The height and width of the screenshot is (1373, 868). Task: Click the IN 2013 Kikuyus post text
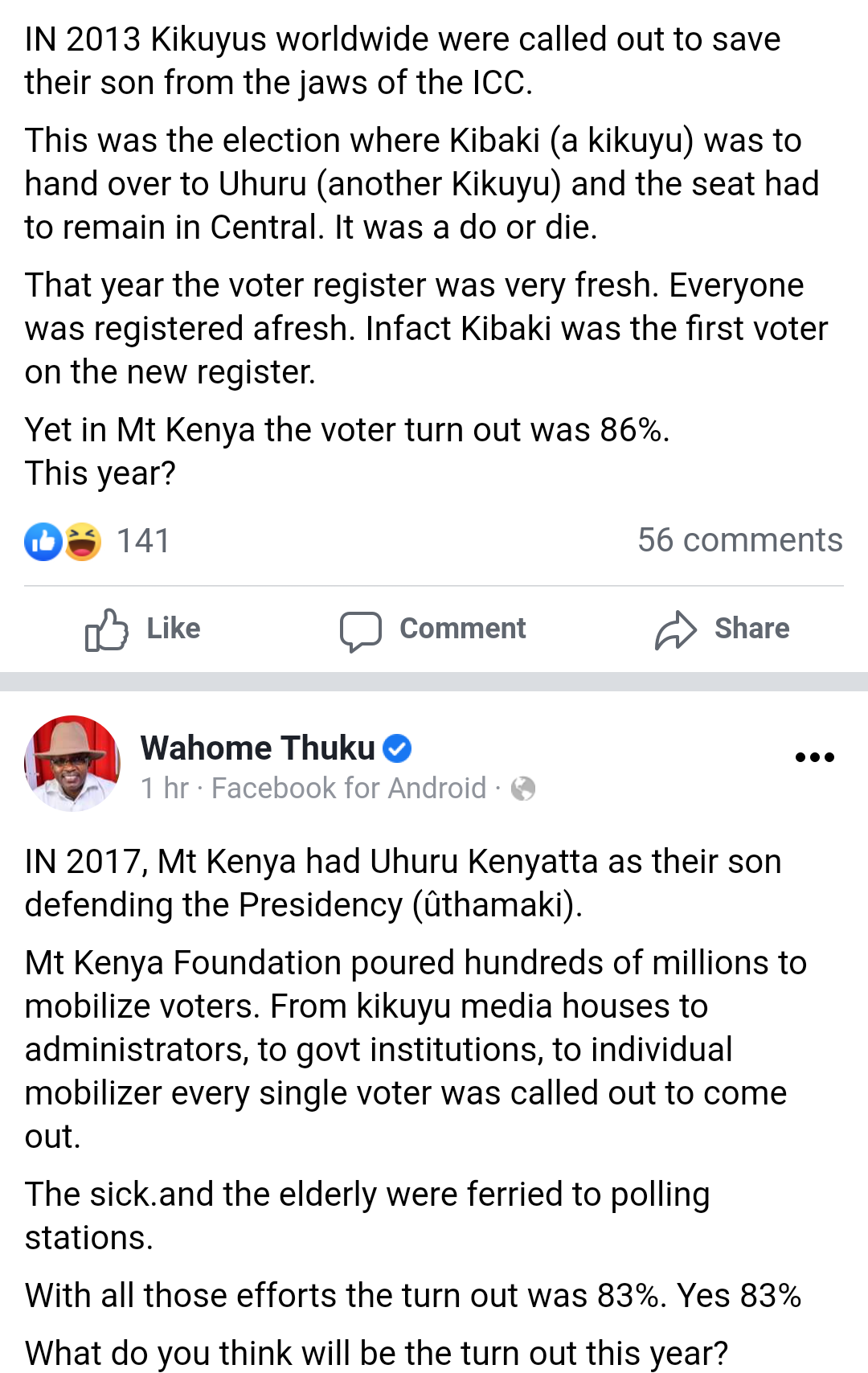pos(402,61)
